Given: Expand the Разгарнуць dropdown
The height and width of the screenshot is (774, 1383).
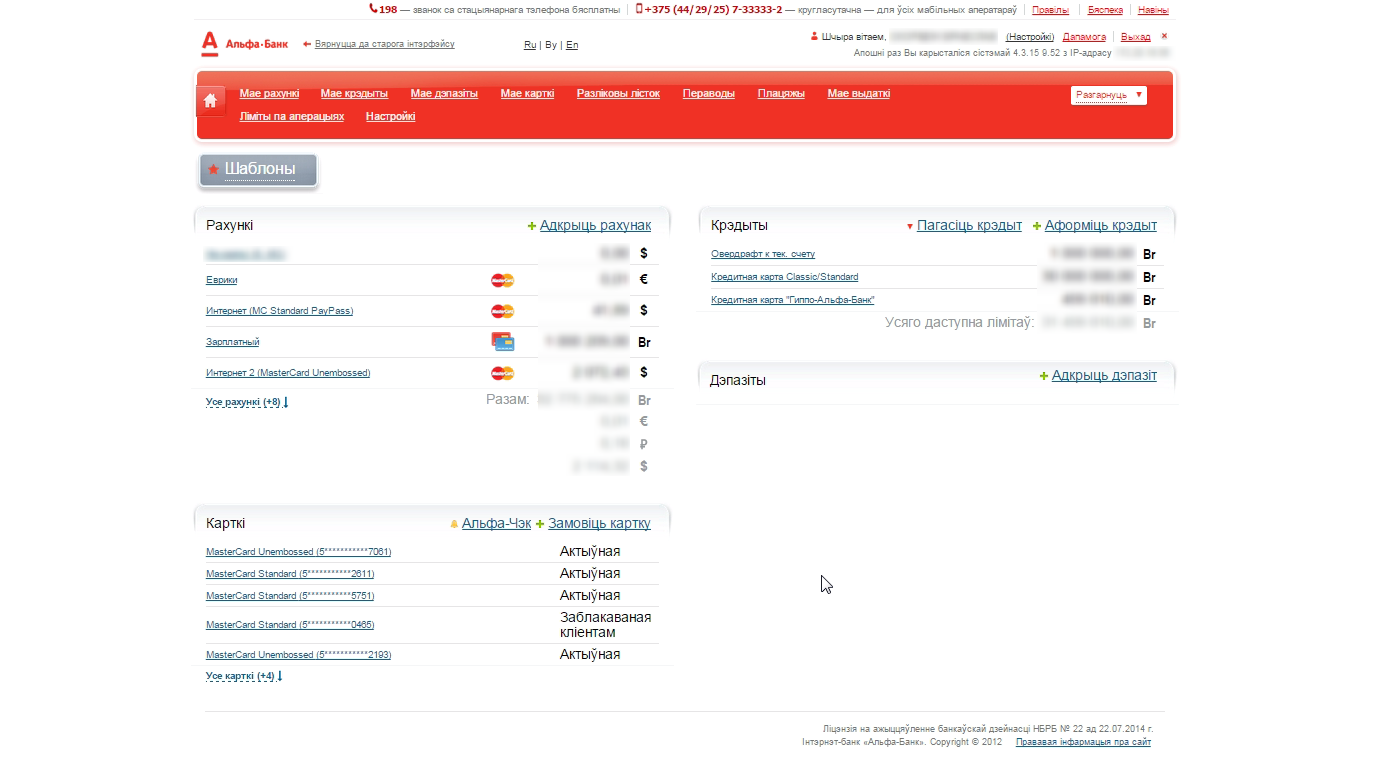Looking at the screenshot, I should tap(1109, 95).
